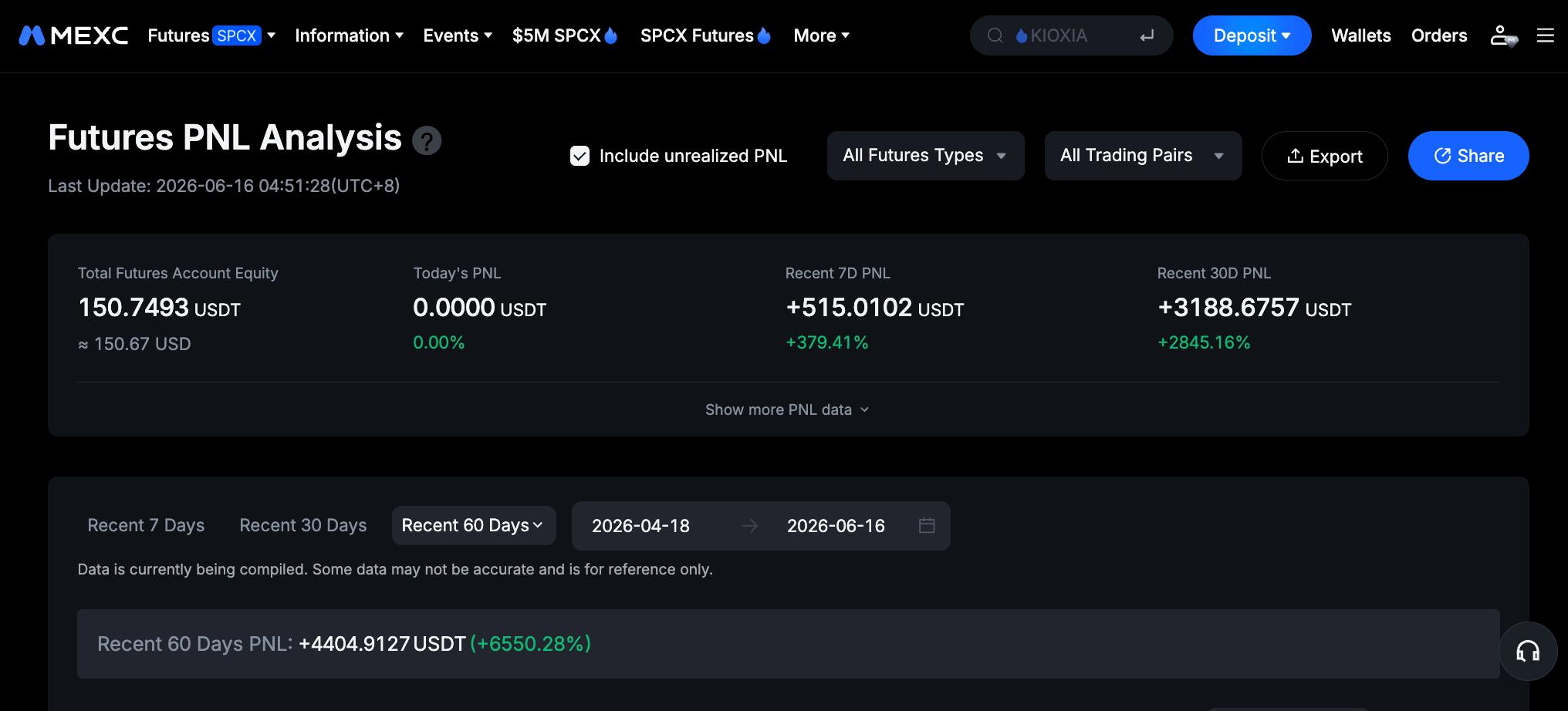Open the calendar date picker icon

coord(927,525)
